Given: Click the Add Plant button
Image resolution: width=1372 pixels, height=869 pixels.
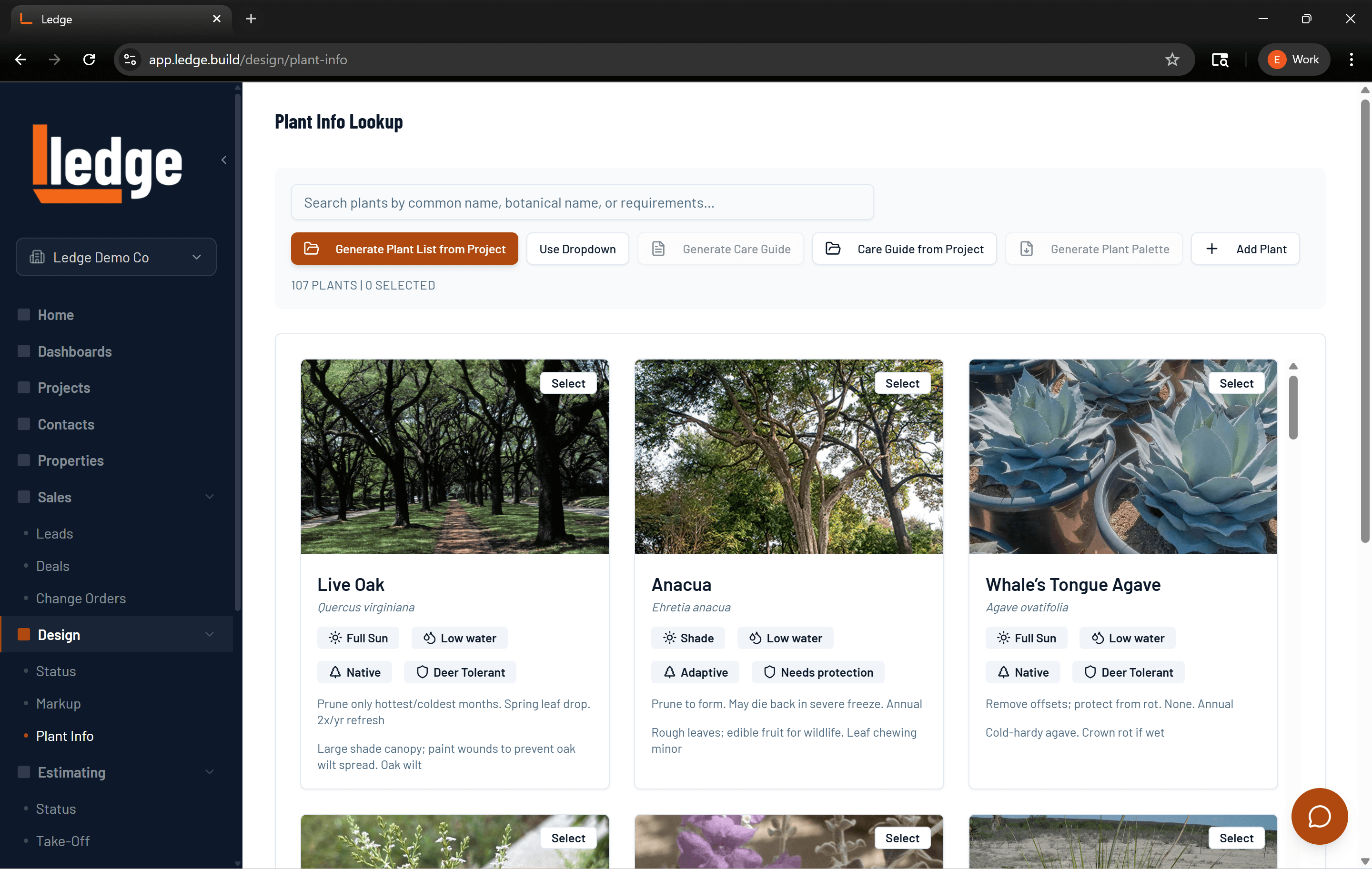Looking at the screenshot, I should (1245, 248).
